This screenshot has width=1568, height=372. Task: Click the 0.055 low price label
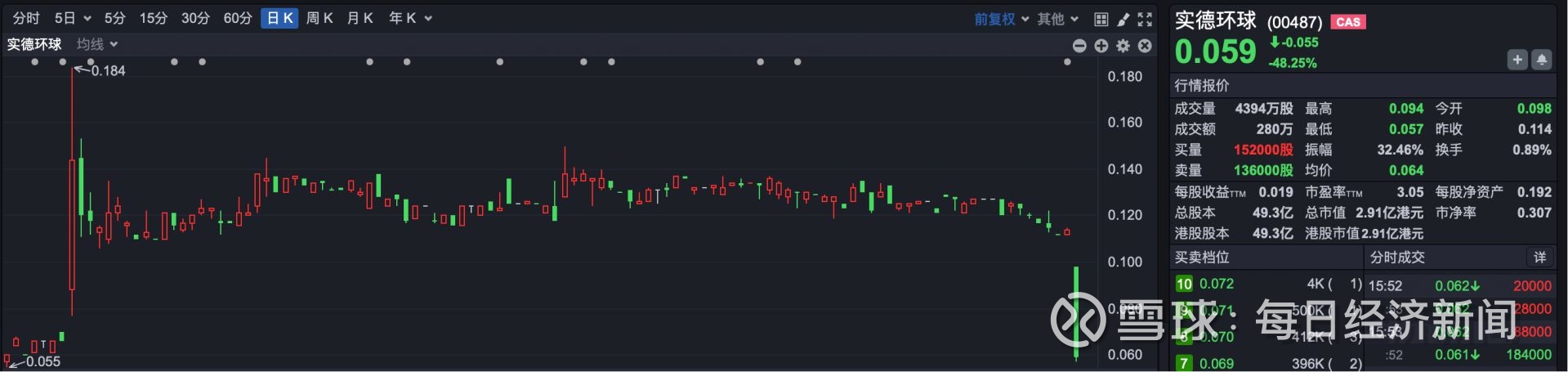[x=43, y=361]
